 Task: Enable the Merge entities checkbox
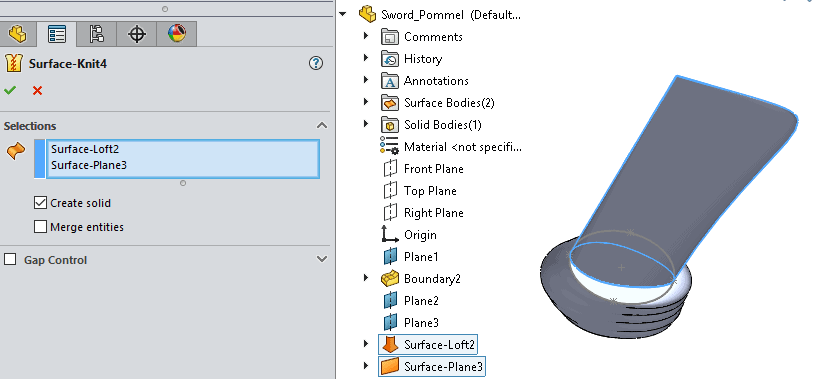tap(40, 227)
